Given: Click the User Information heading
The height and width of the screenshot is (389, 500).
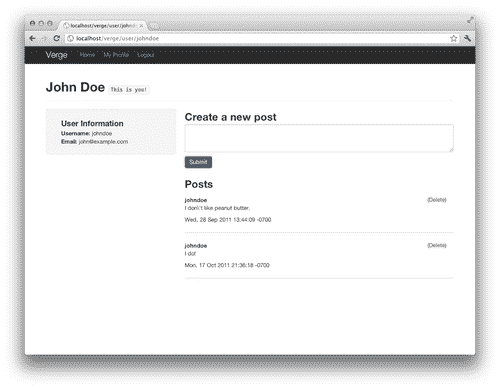Looking at the screenshot, I should click(92, 124).
